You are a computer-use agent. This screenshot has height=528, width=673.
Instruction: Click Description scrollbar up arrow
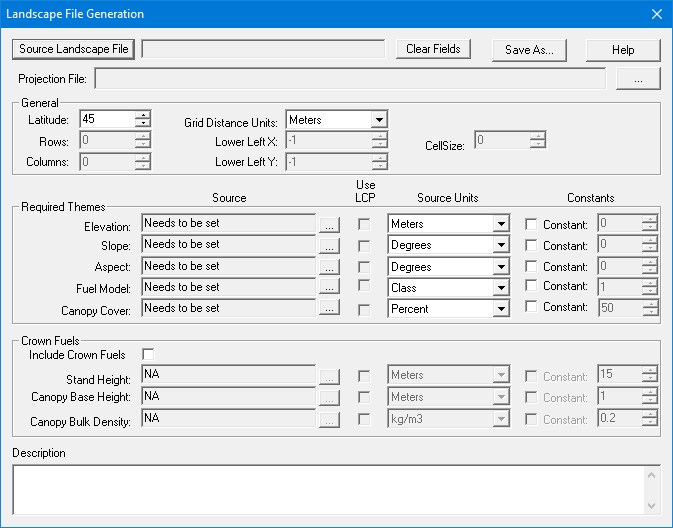(x=651, y=475)
